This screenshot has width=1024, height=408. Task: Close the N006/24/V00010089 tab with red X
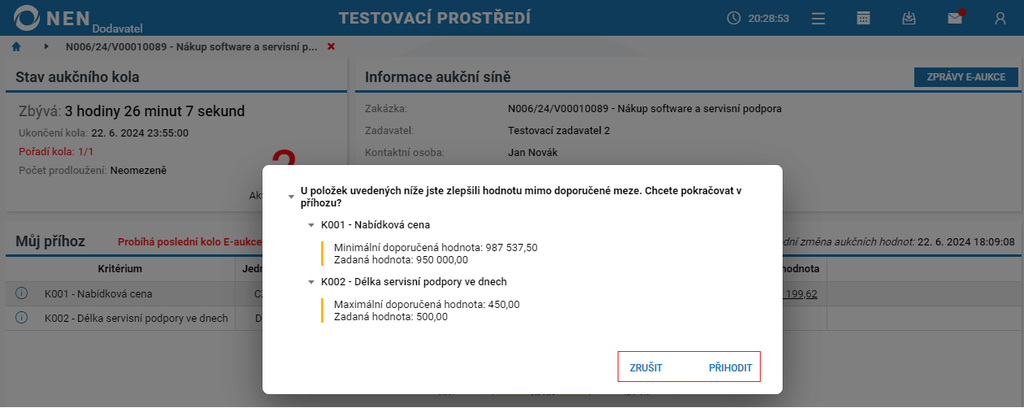click(330, 47)
